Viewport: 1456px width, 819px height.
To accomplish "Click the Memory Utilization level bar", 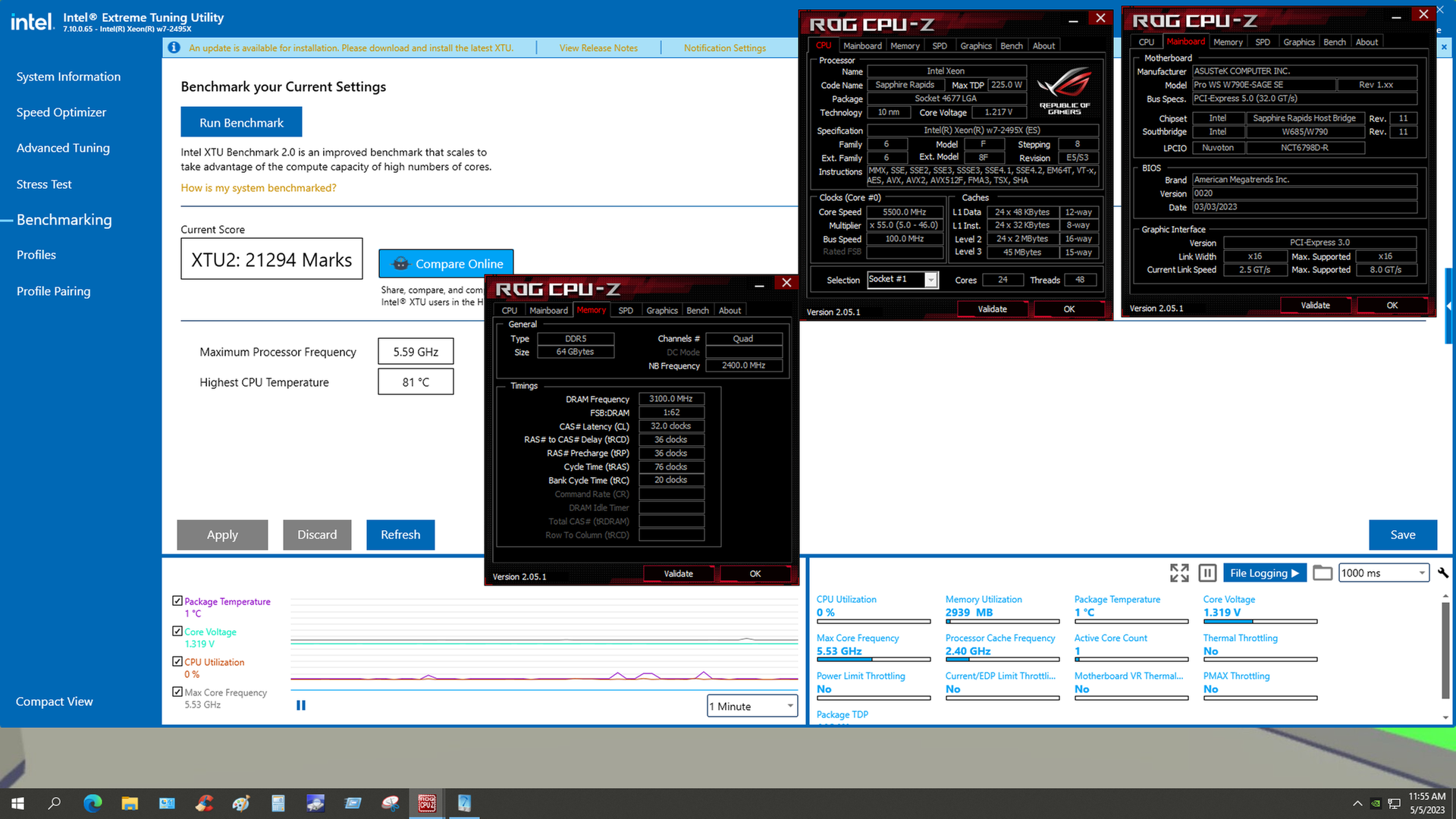I will (1003, 622).
